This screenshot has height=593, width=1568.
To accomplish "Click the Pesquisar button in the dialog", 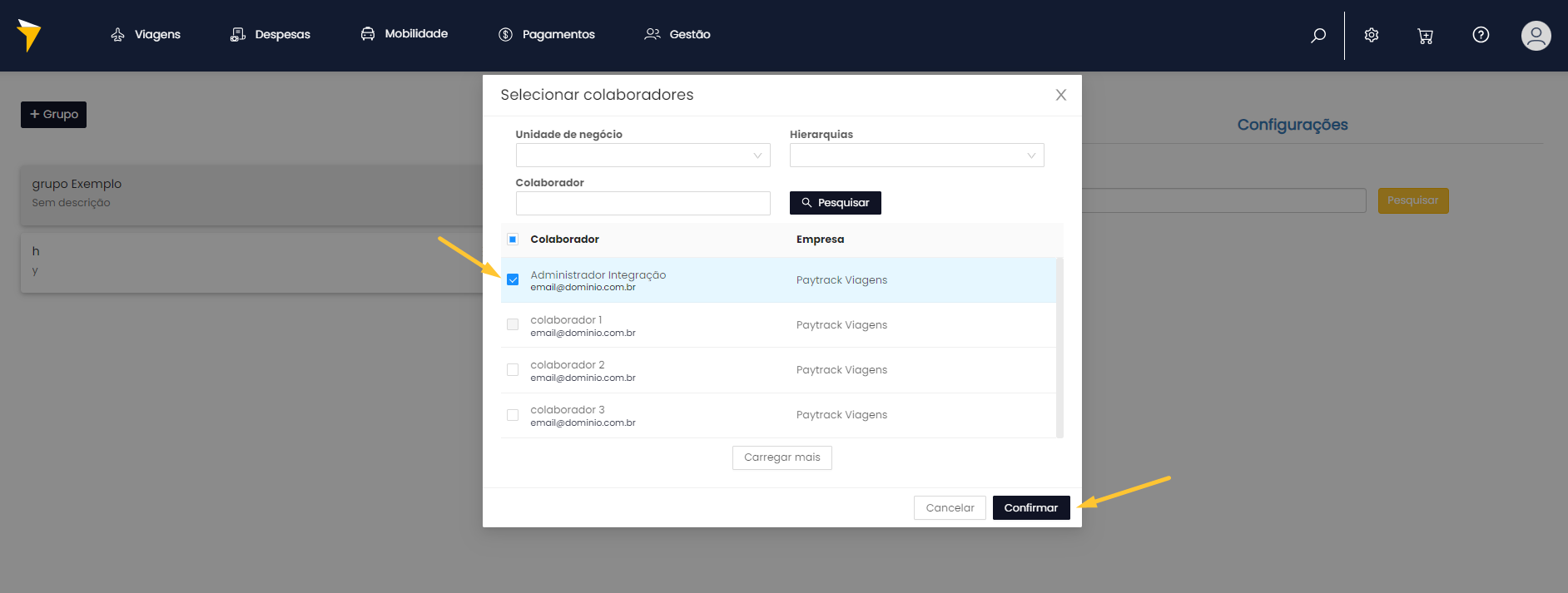I will (836, 203).
